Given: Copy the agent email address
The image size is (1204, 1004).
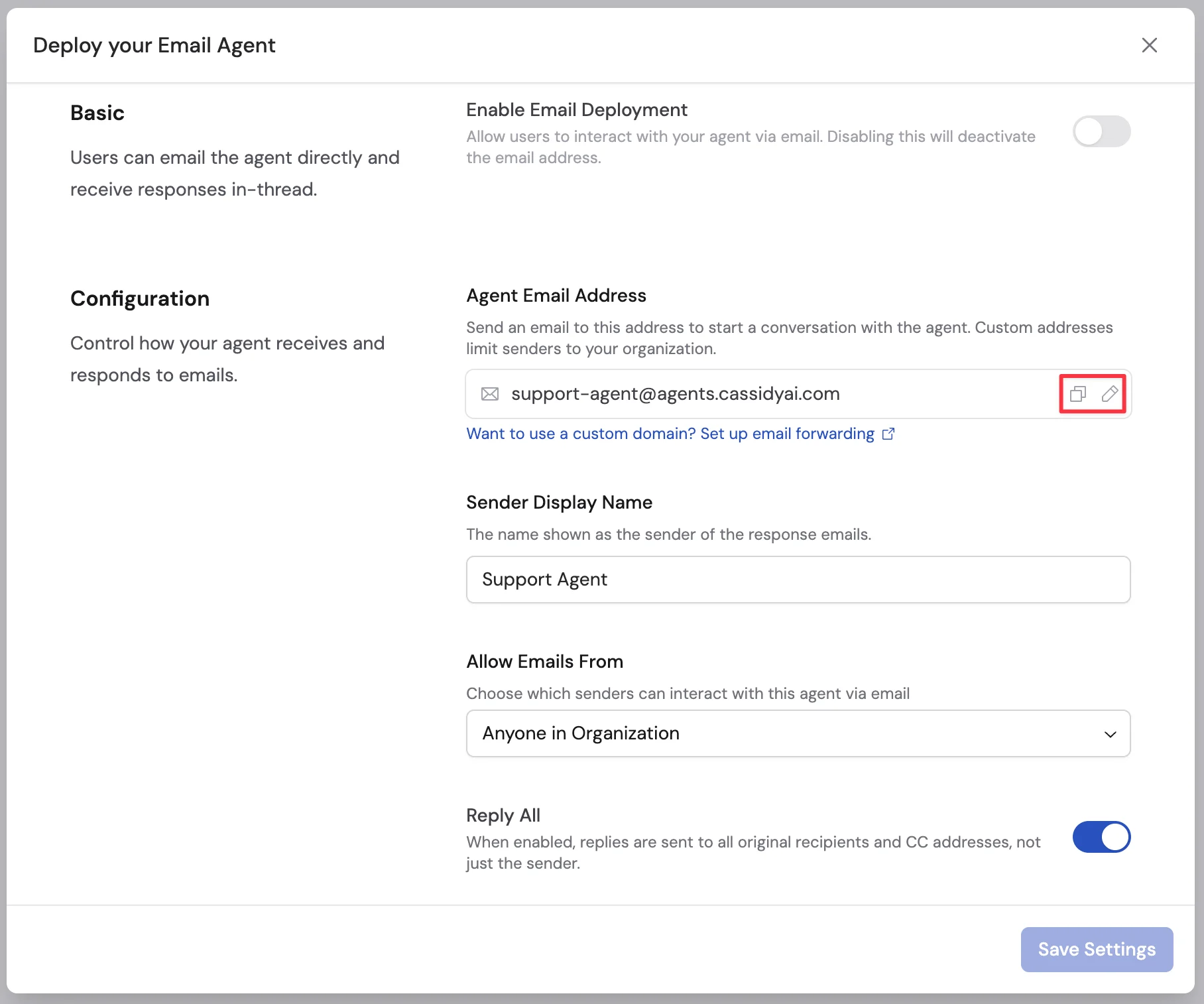Looking at the screenshot, I should click(1078, 394).
